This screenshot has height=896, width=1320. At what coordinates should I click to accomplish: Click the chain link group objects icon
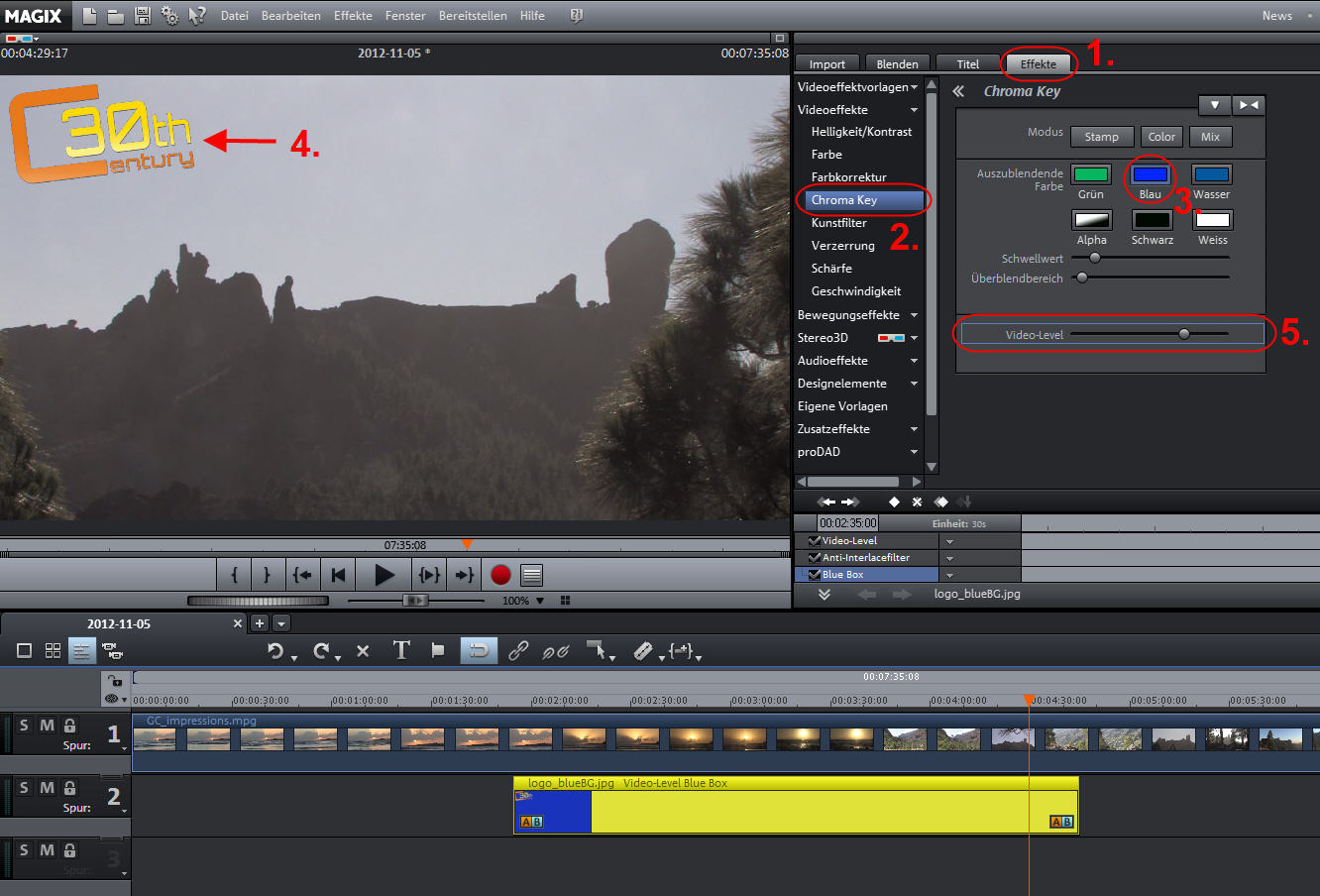pos(518,650)
